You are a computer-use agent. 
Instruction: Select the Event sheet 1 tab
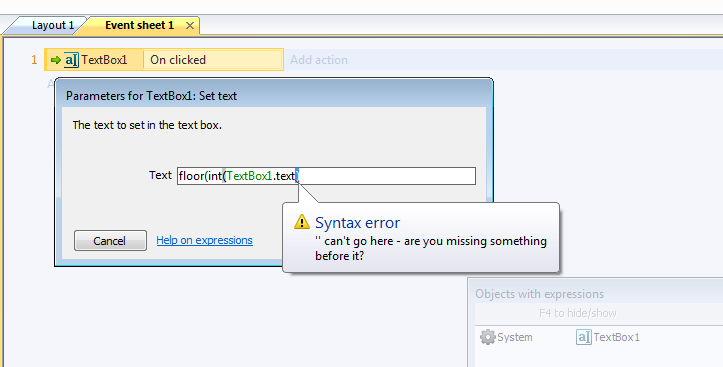(x=139, y=25)
